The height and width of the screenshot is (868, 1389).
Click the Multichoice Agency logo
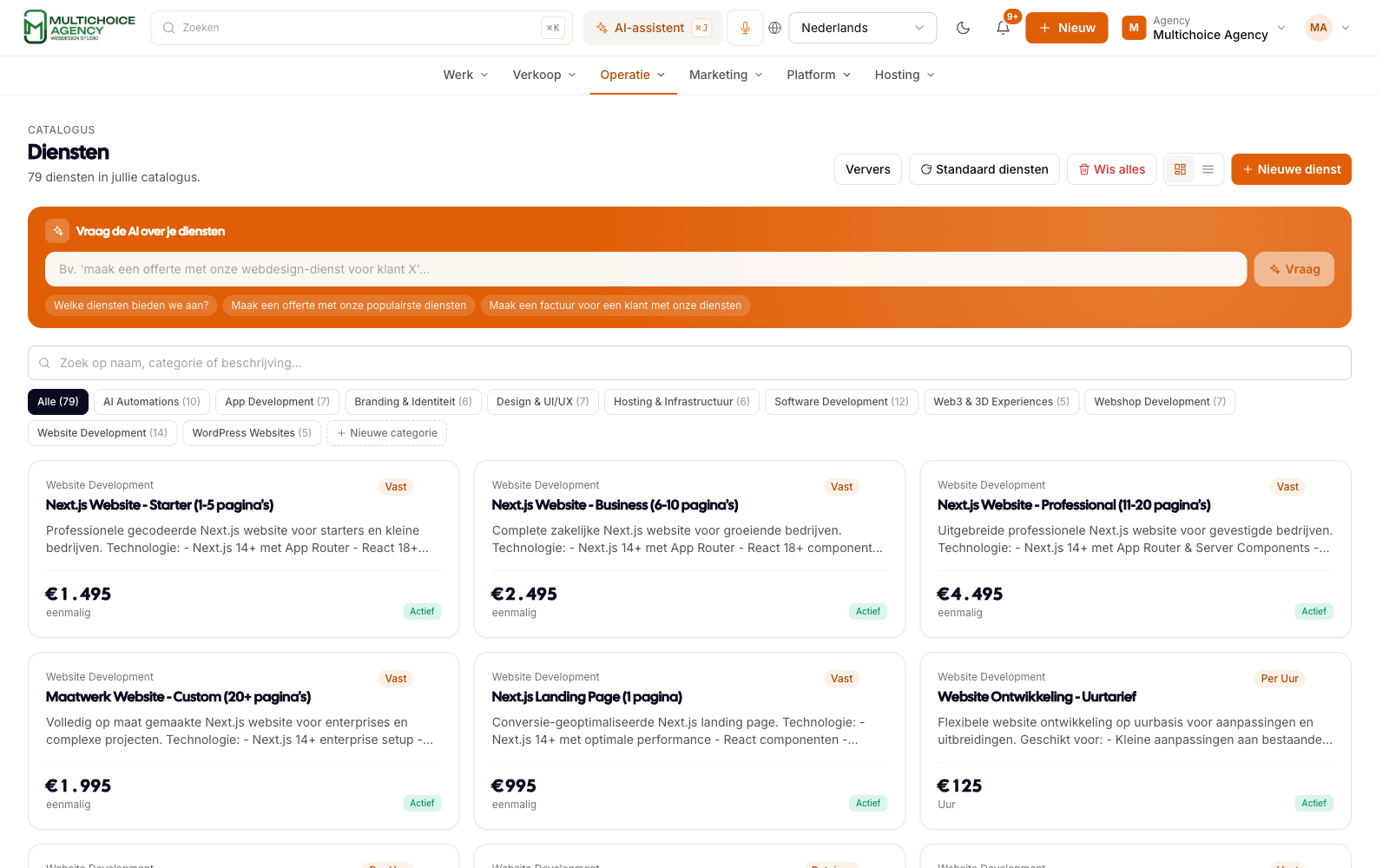(79, 28)
